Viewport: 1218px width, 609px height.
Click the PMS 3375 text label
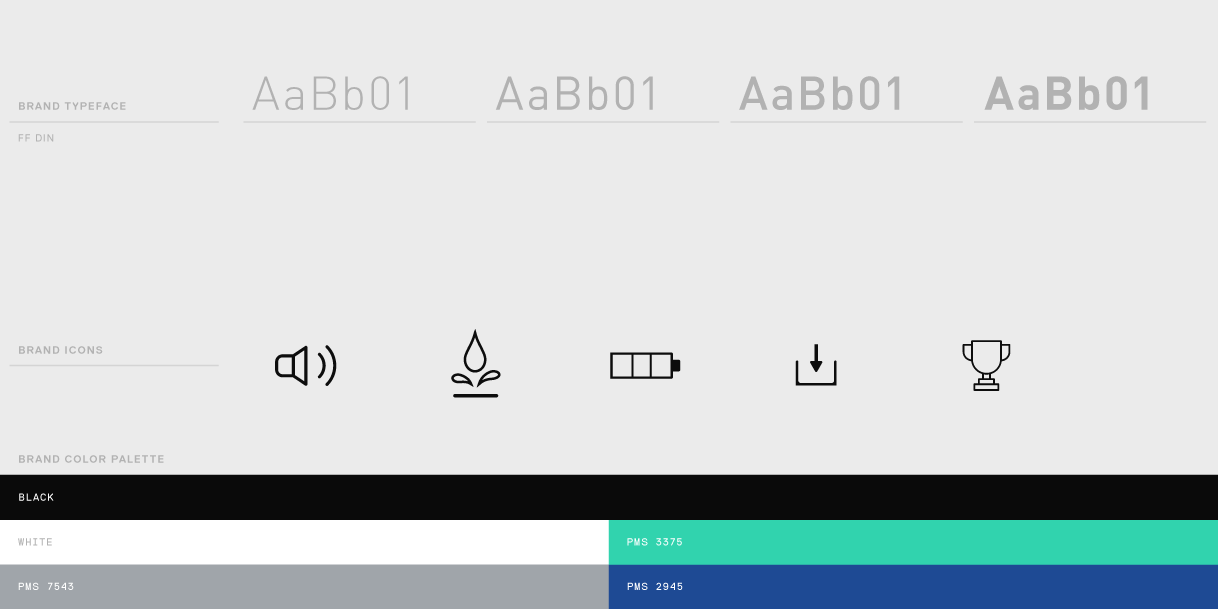(655, 542)
